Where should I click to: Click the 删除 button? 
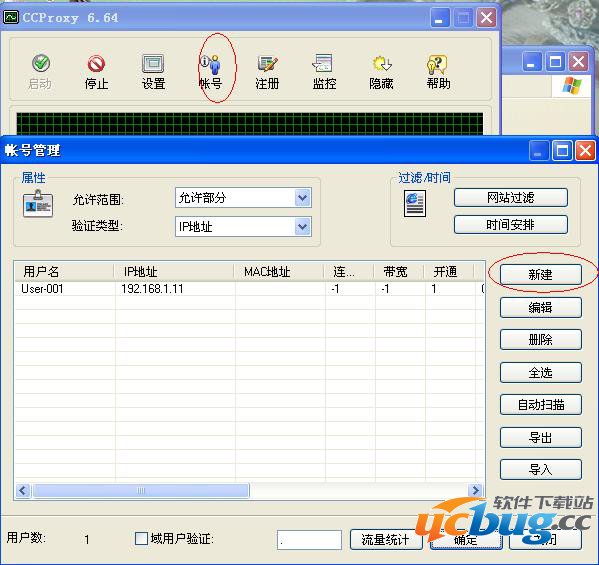coord(541,340)
